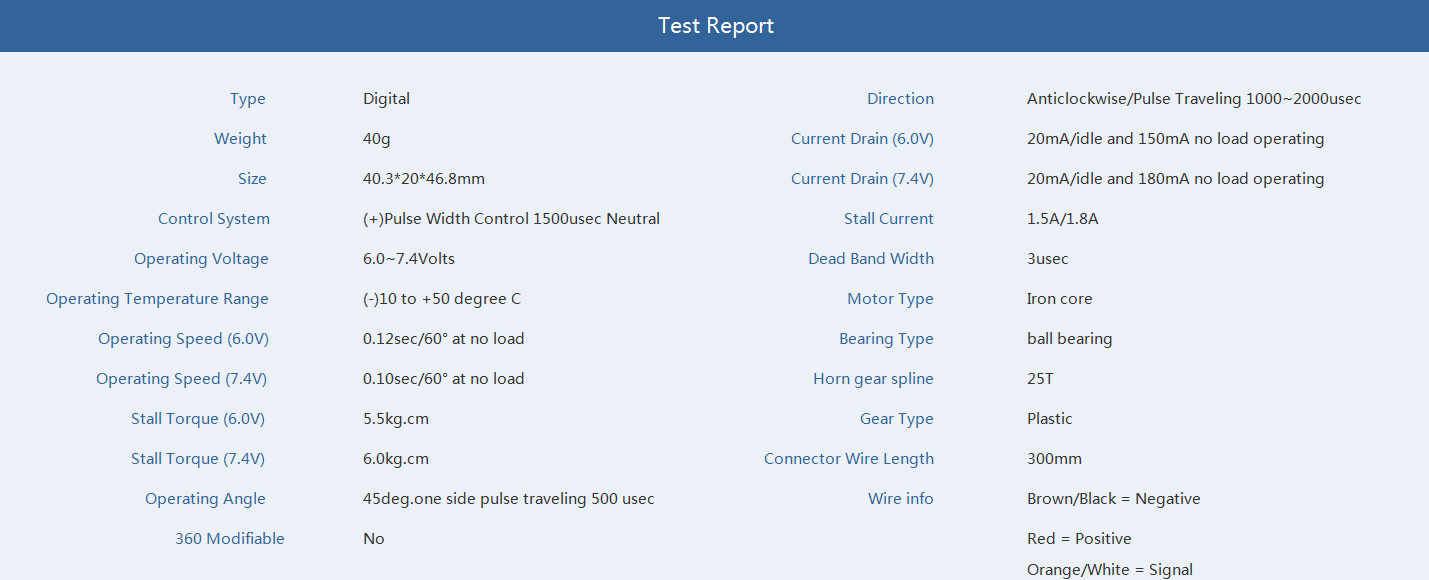Click the 5.5kg.cm stall torque value
The height and width of the screenshot is (580, 1429).
click(396, 419)
